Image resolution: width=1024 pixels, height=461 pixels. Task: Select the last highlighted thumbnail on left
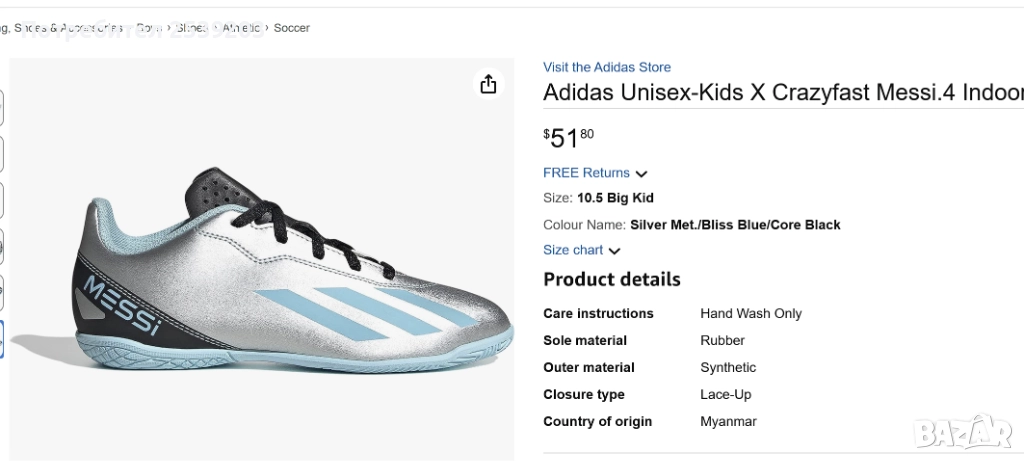pyautogui.click(x=1, y=339)
